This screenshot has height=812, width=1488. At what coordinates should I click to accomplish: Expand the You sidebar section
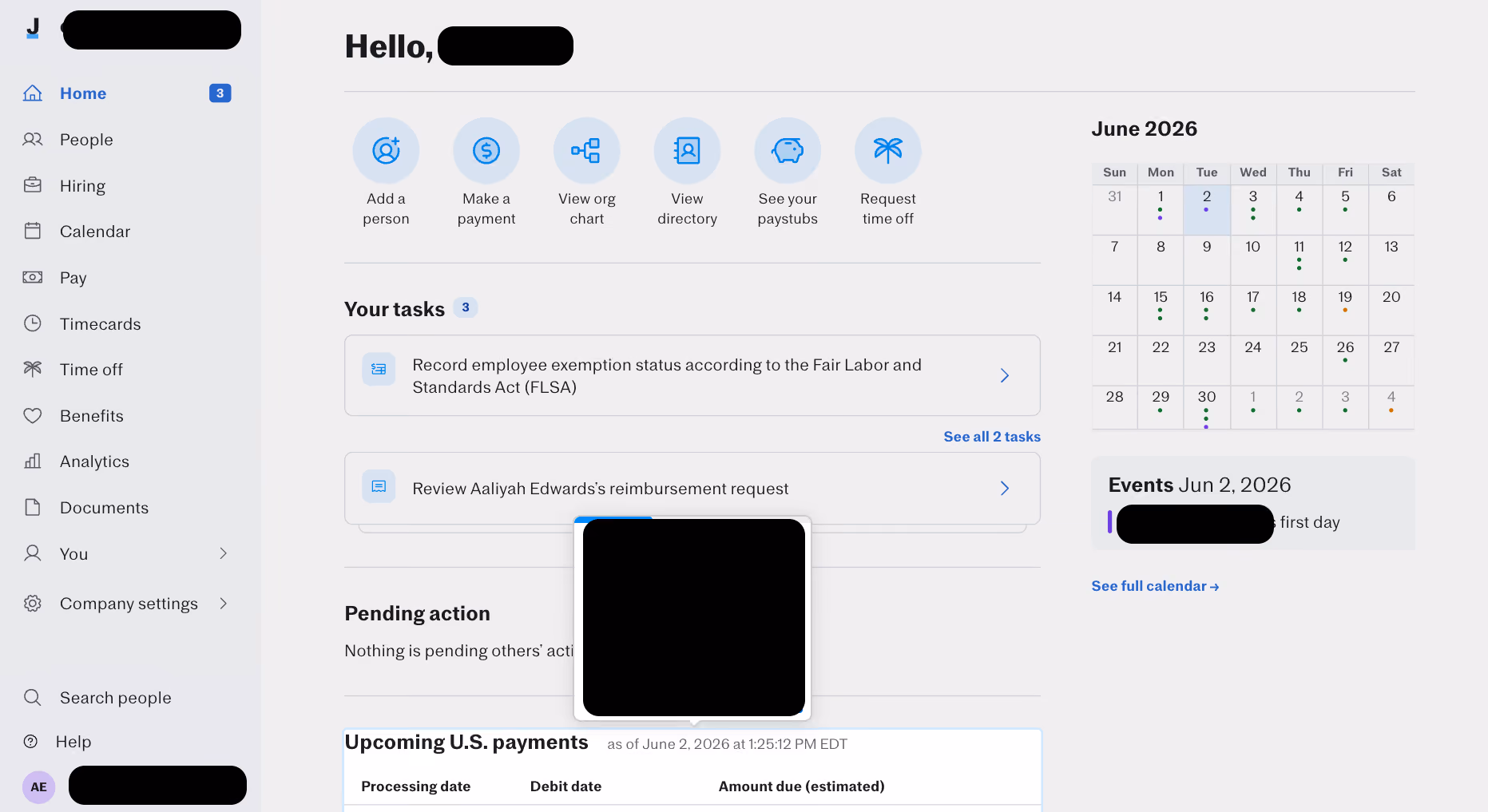point(224,554)
